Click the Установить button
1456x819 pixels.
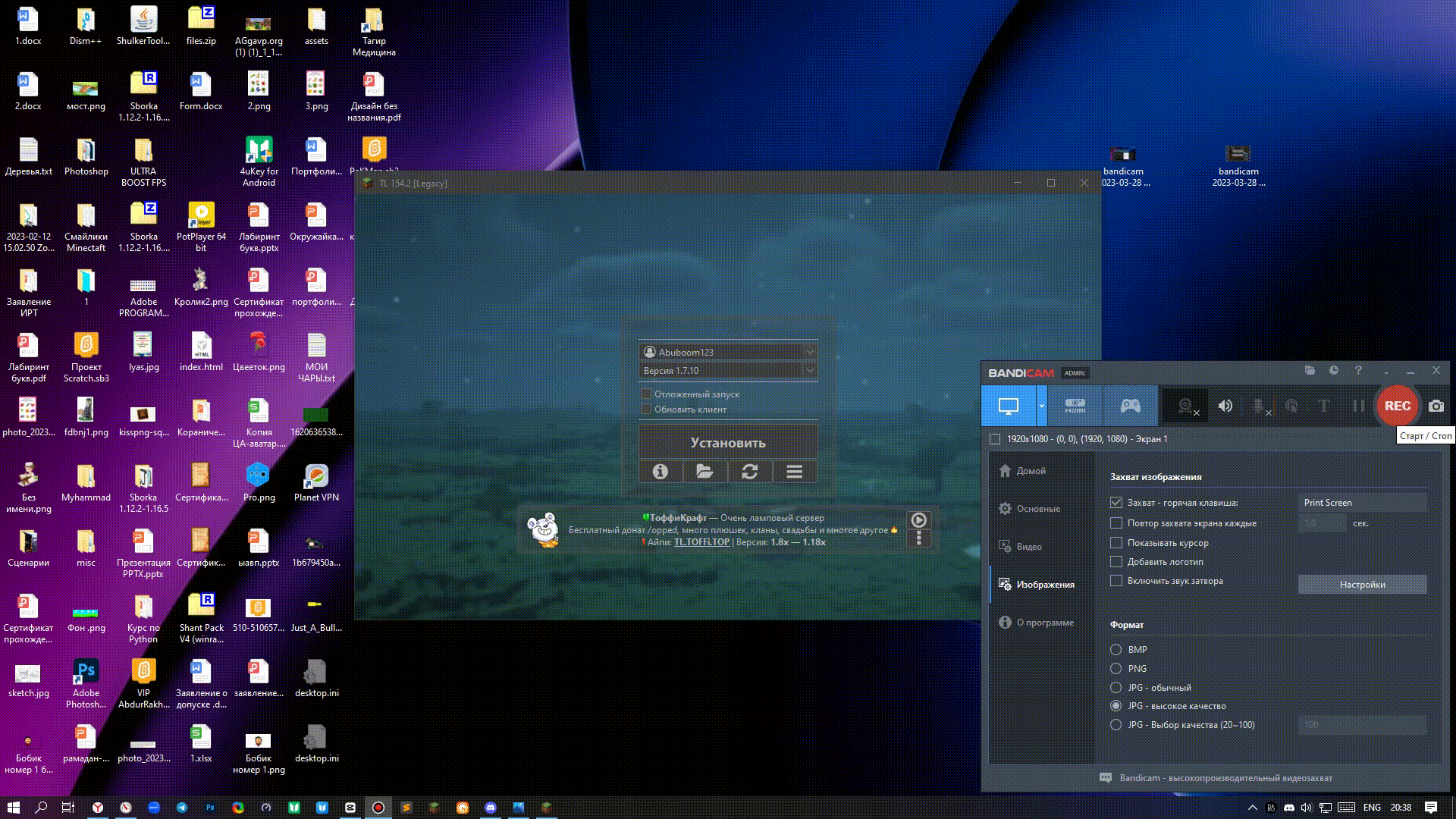[x=728, y=442]
